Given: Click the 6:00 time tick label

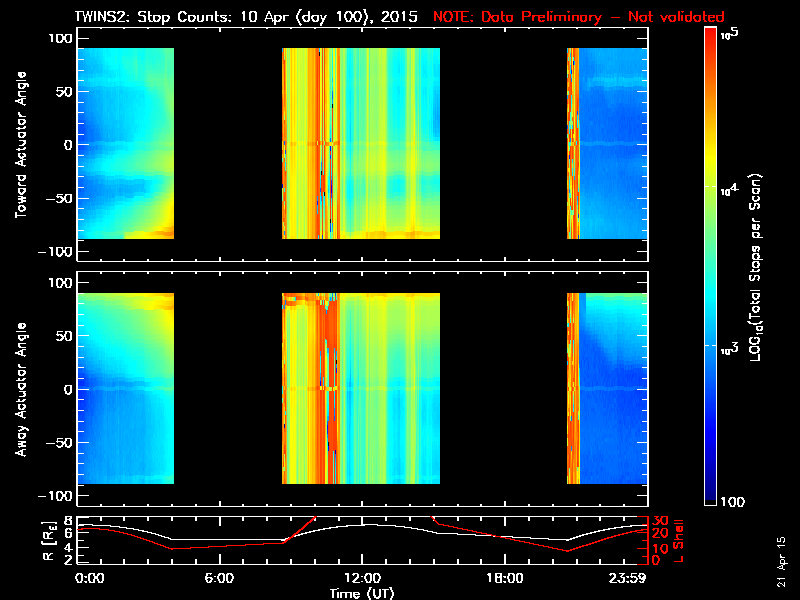Looking at the screenshot, I should point(219,579).
